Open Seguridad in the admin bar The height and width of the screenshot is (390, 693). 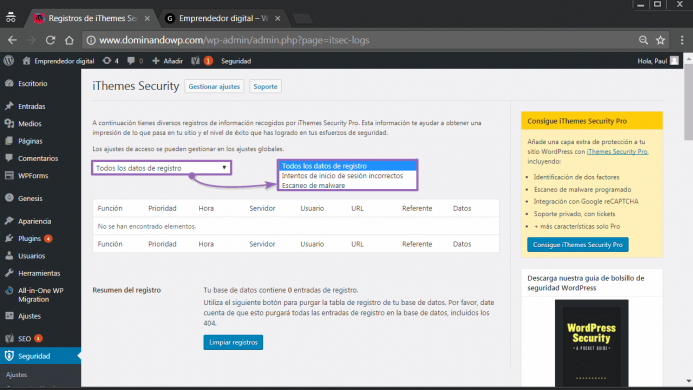236,61
